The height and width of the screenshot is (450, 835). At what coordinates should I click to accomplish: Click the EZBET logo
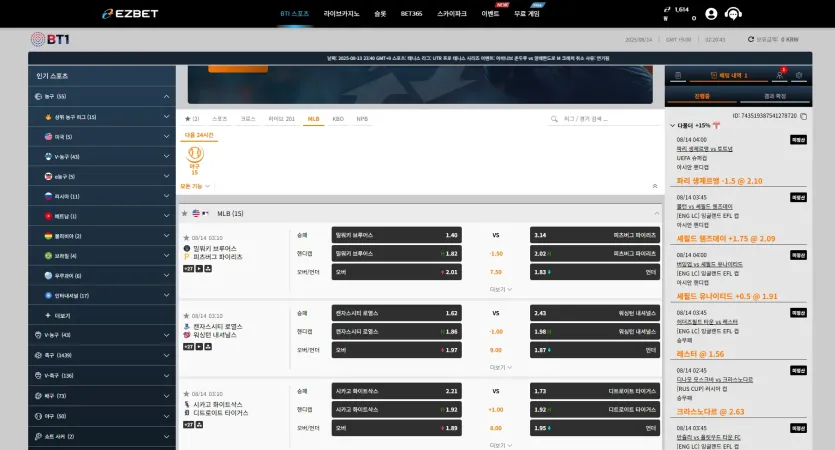pos(130,14)
